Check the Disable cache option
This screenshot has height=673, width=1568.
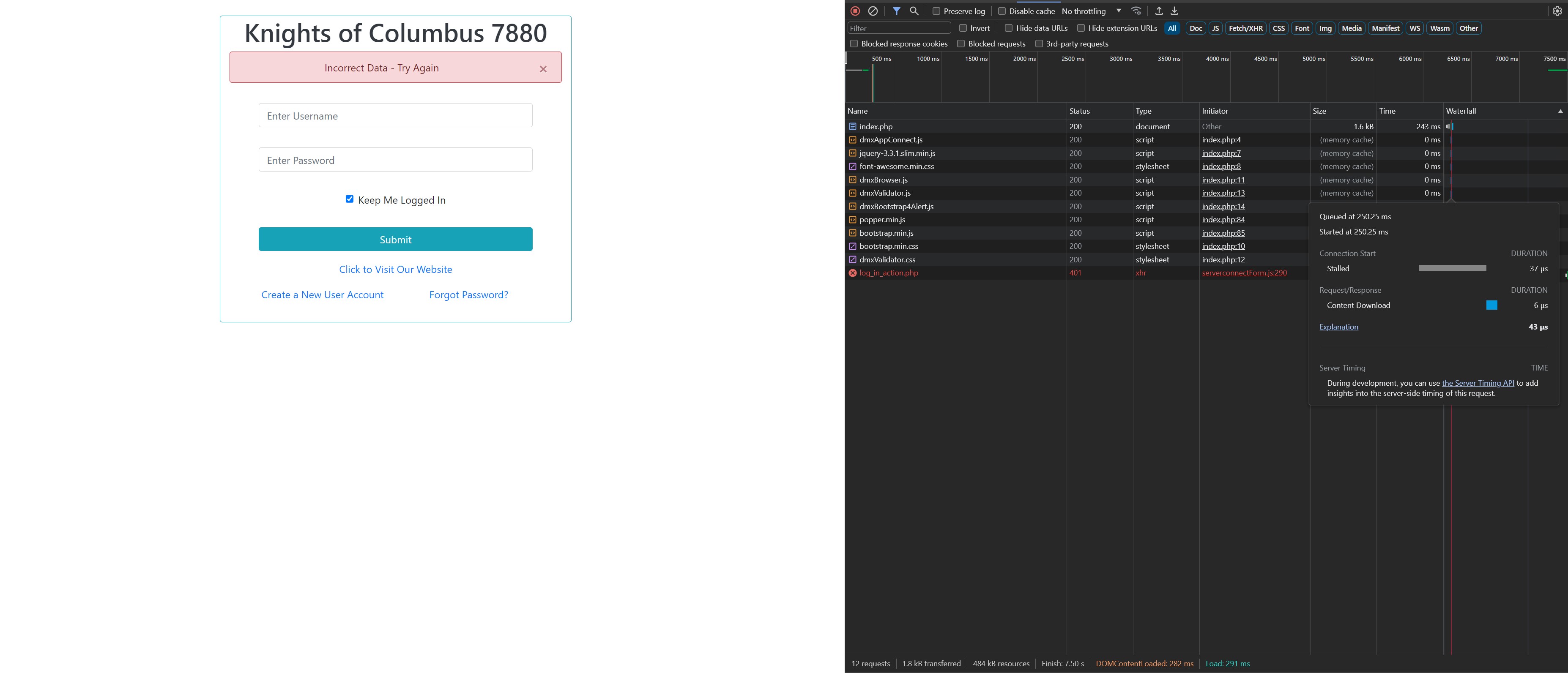[1002, 11]
